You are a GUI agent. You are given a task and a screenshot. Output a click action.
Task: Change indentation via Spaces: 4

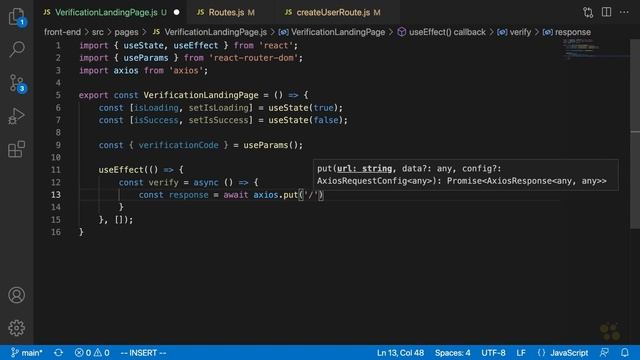click(452, 353)
